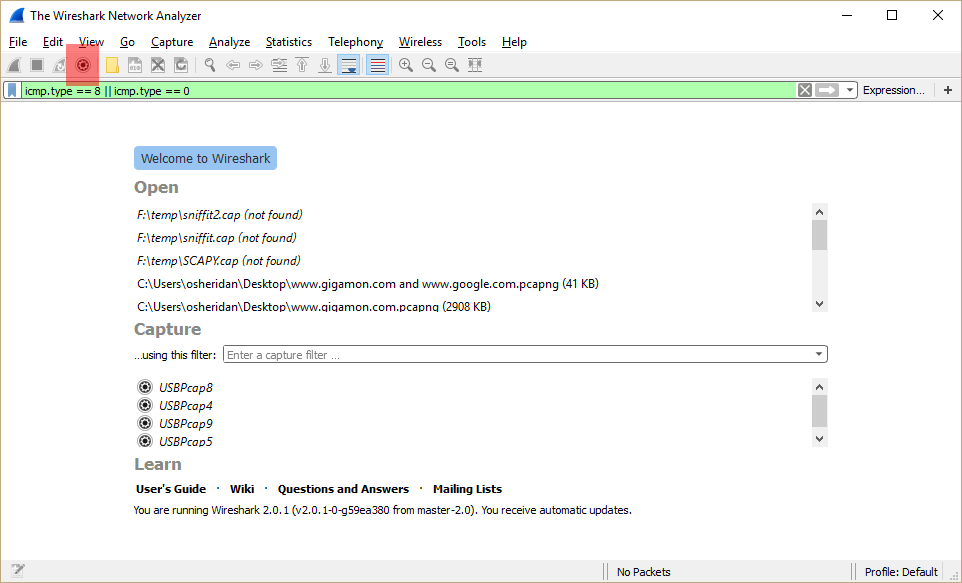Open the Help menu
The width and height of the screenshot is (962, 583).
pyautogui.click(x=514, y=42)
